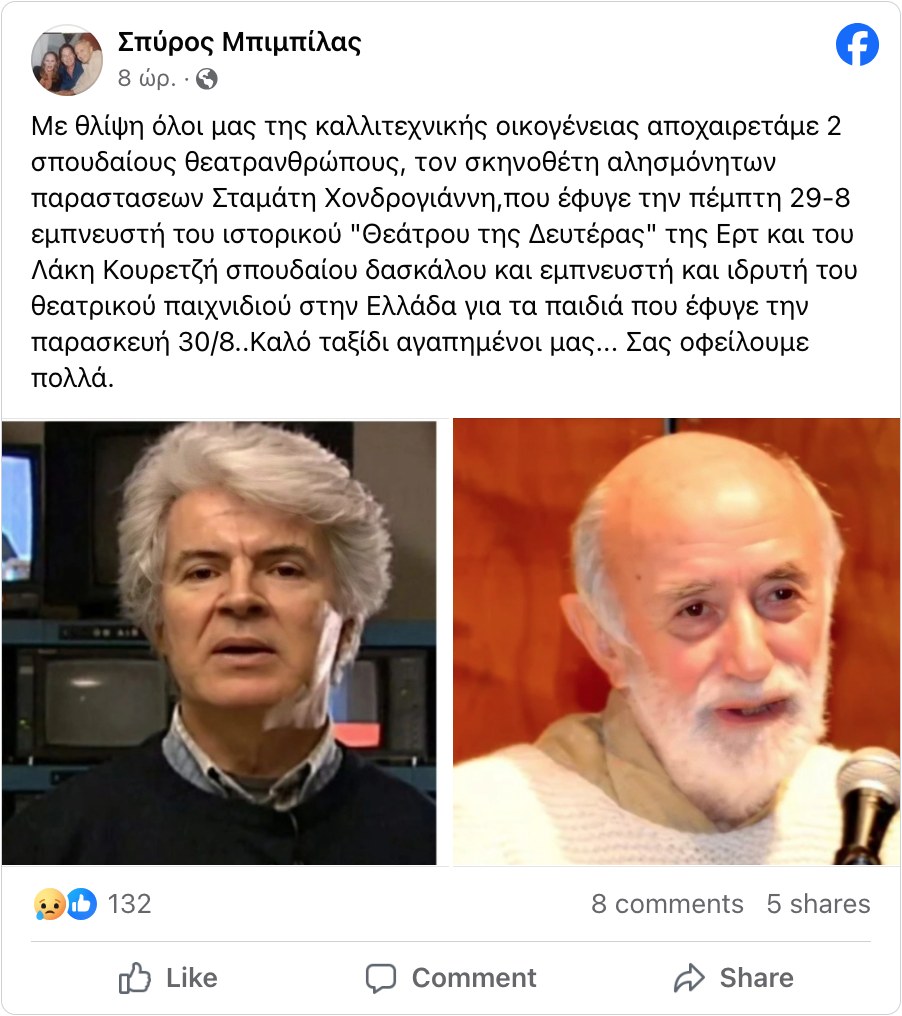Image resolution: width=902 pixels, height=1016 pixels.
Task: View the 132 reactions count
Action: point(130,904)
